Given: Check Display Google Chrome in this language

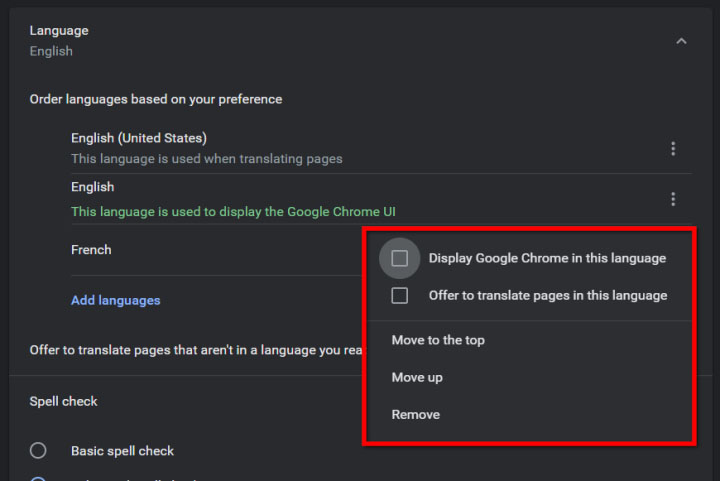Looking at the screenshot, I should pyautogui.click(x=399, y=258).
